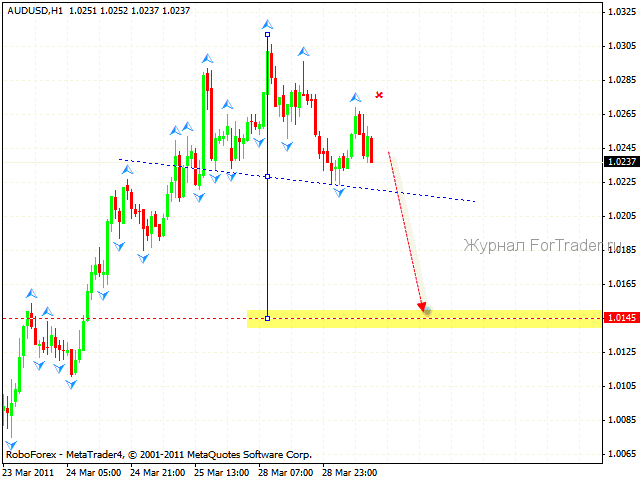Click the AUDUSD,H1 chart symbol title
The height and width of the screenshot is (480, 640).
pyautogui.click(x=35, y=11)
